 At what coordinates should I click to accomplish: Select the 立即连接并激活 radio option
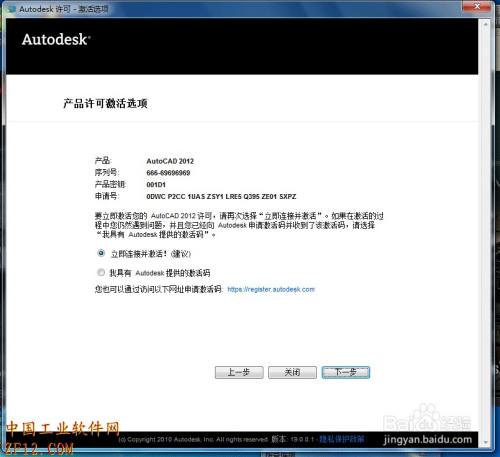pos(101,253)
